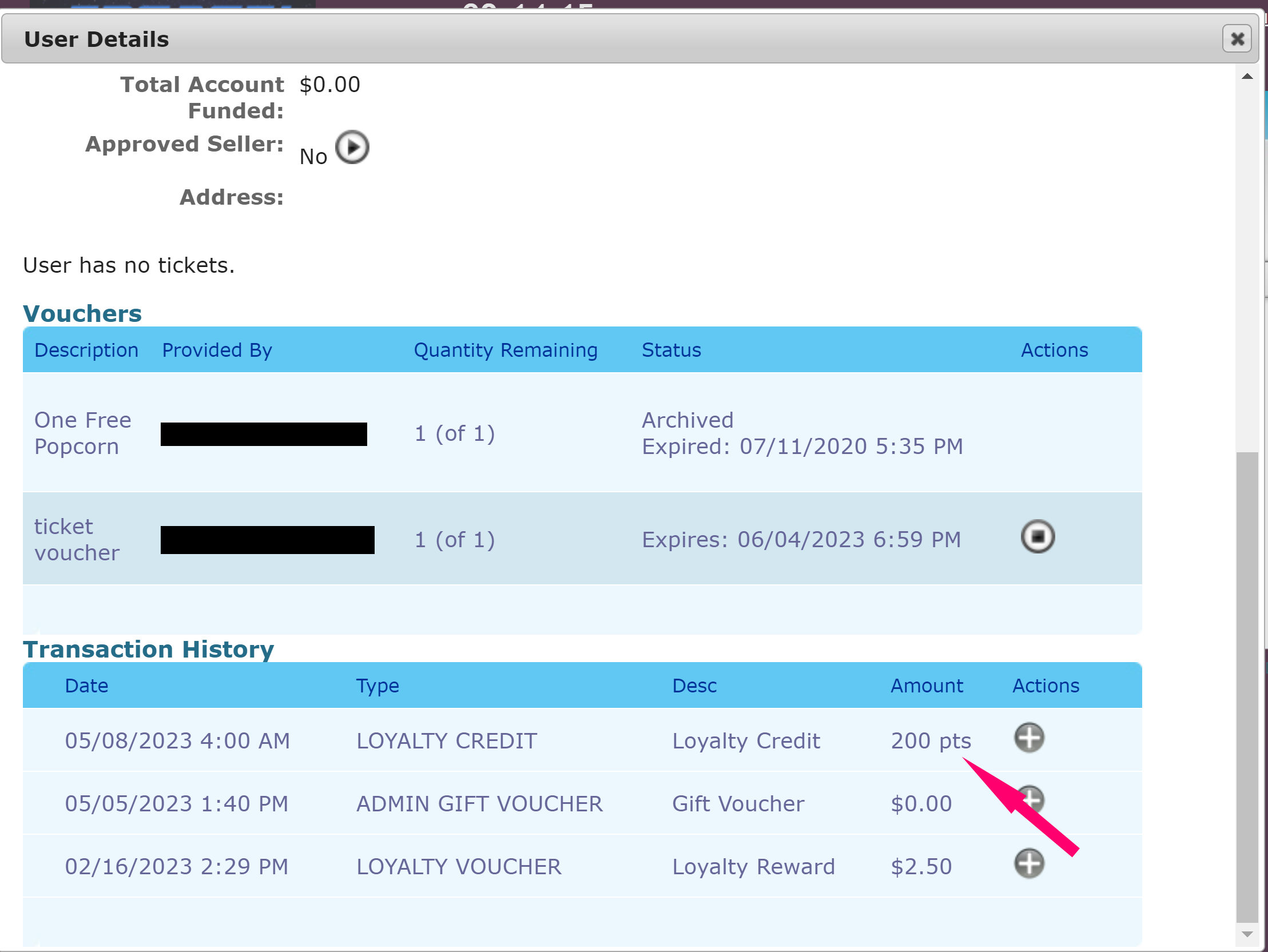Expand the Loyalty Reward transaction plus icon
Screen dimensions: 1268x952
point(1029,863)
